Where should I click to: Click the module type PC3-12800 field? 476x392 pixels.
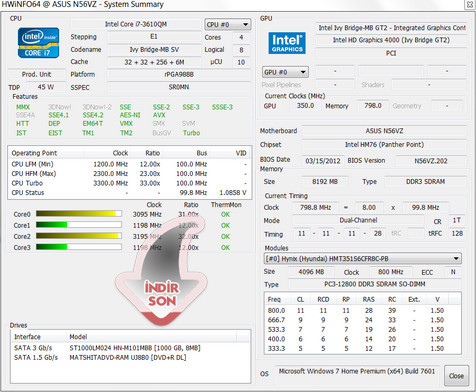click(375, 284)
